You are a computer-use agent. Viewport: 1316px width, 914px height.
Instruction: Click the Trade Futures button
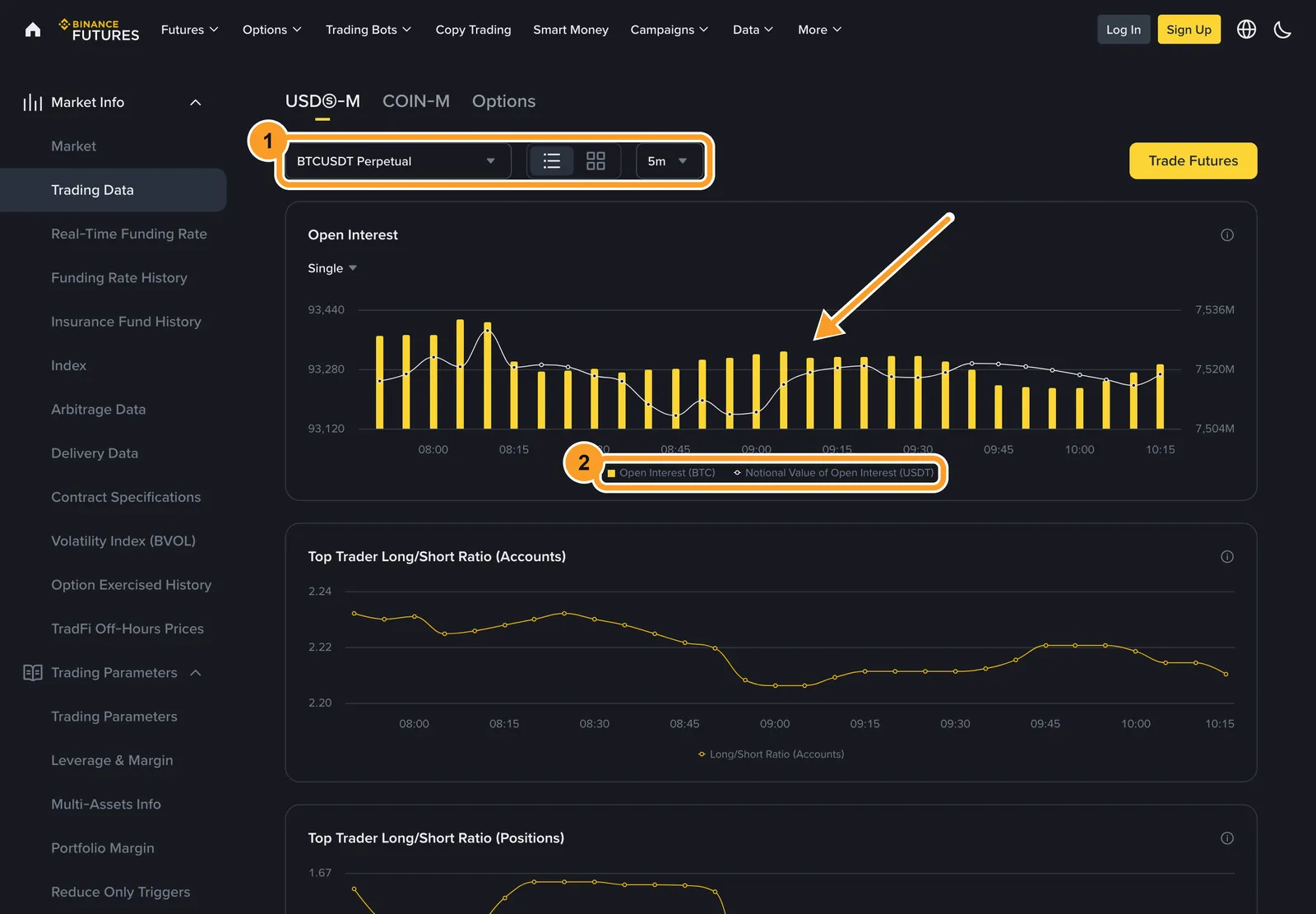pos(1193,161)
